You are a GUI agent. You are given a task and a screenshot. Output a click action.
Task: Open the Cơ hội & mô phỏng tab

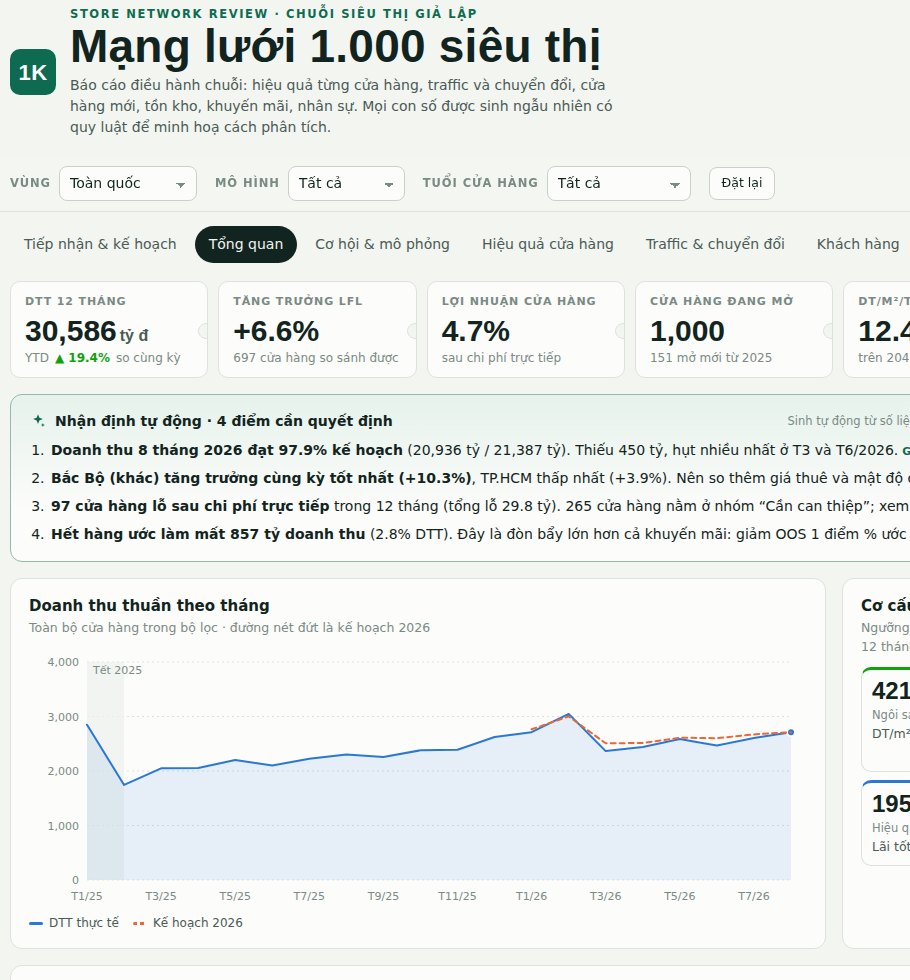click(382, 244)
